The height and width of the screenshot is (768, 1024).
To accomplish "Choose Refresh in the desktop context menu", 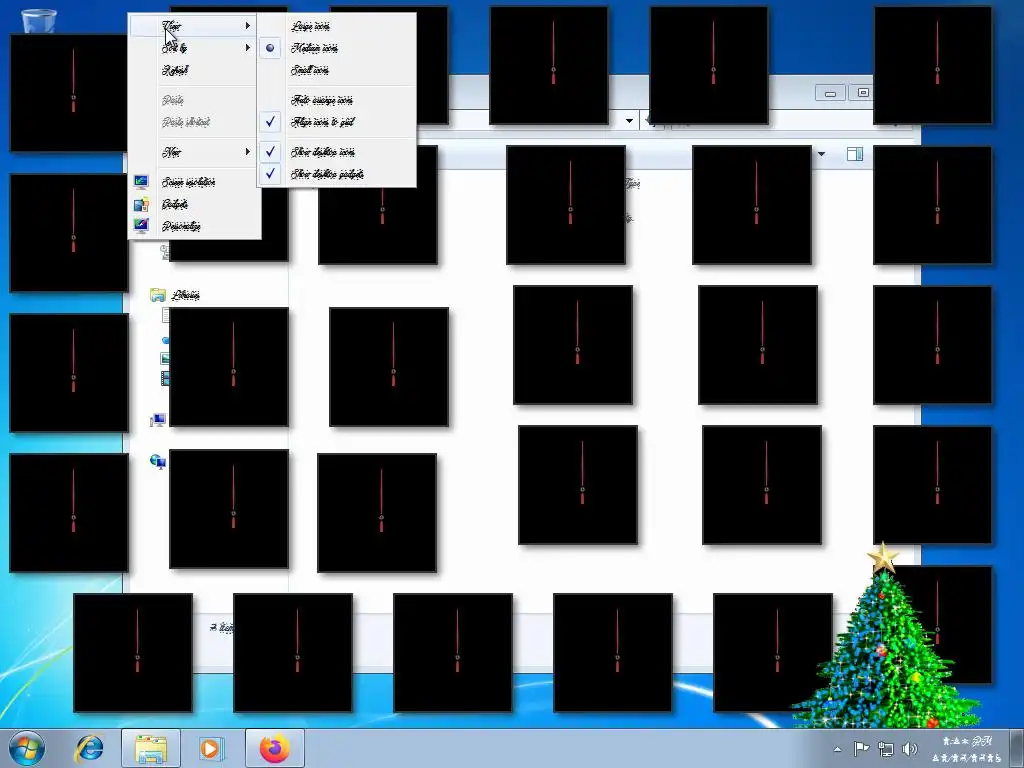I will [x=193, y=70].
